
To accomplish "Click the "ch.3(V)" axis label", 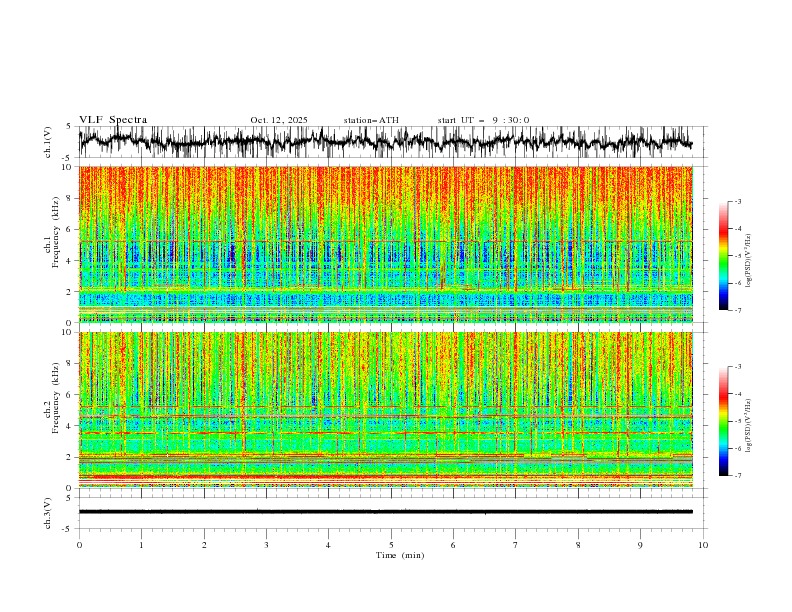I will [x=48, y=513].
